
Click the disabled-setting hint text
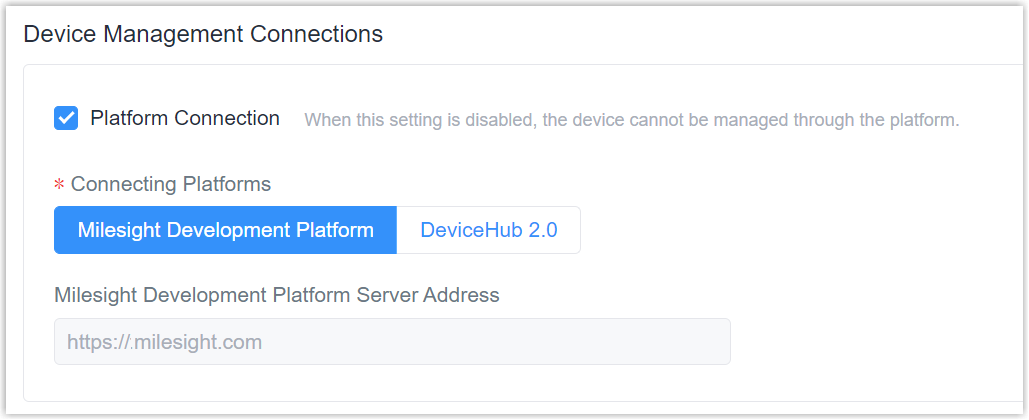point(632,121)
